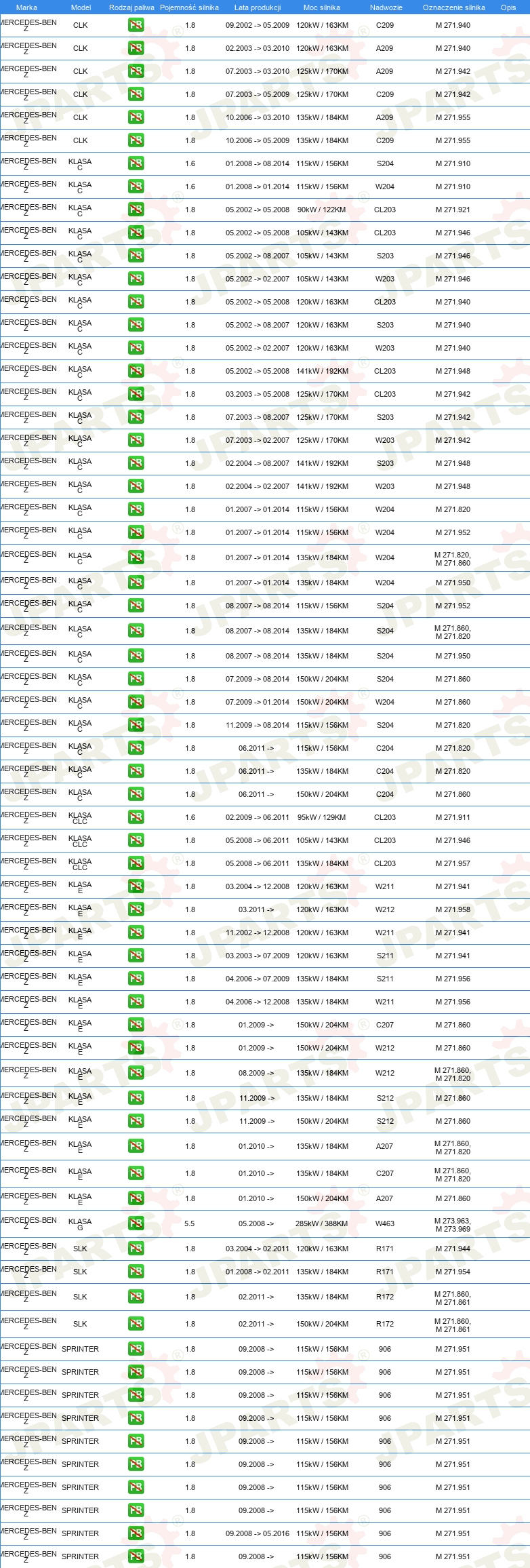Select the 10.2006 -> 03.2010 production years cell
The image size is (530, 1568).
pyautogui.click(x=258, y=118)
